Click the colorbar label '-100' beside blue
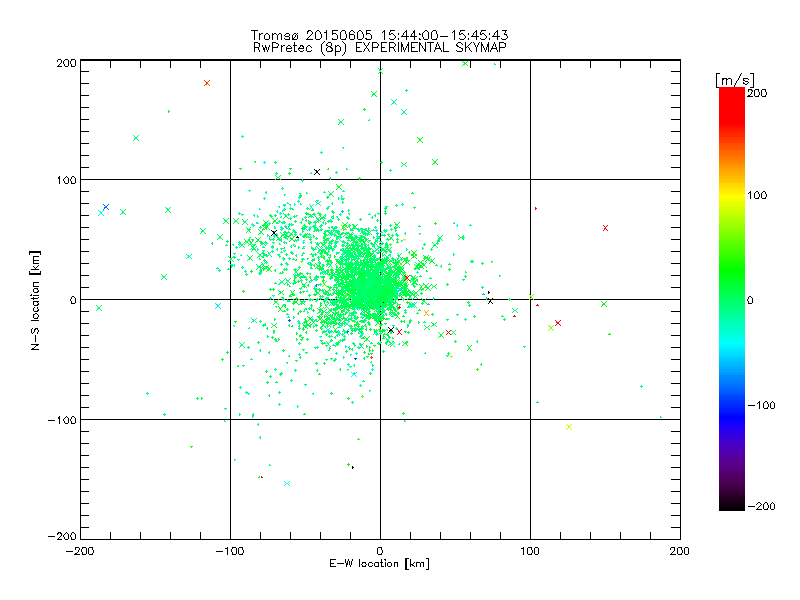The image size is (800, 600). pos(762,406)
